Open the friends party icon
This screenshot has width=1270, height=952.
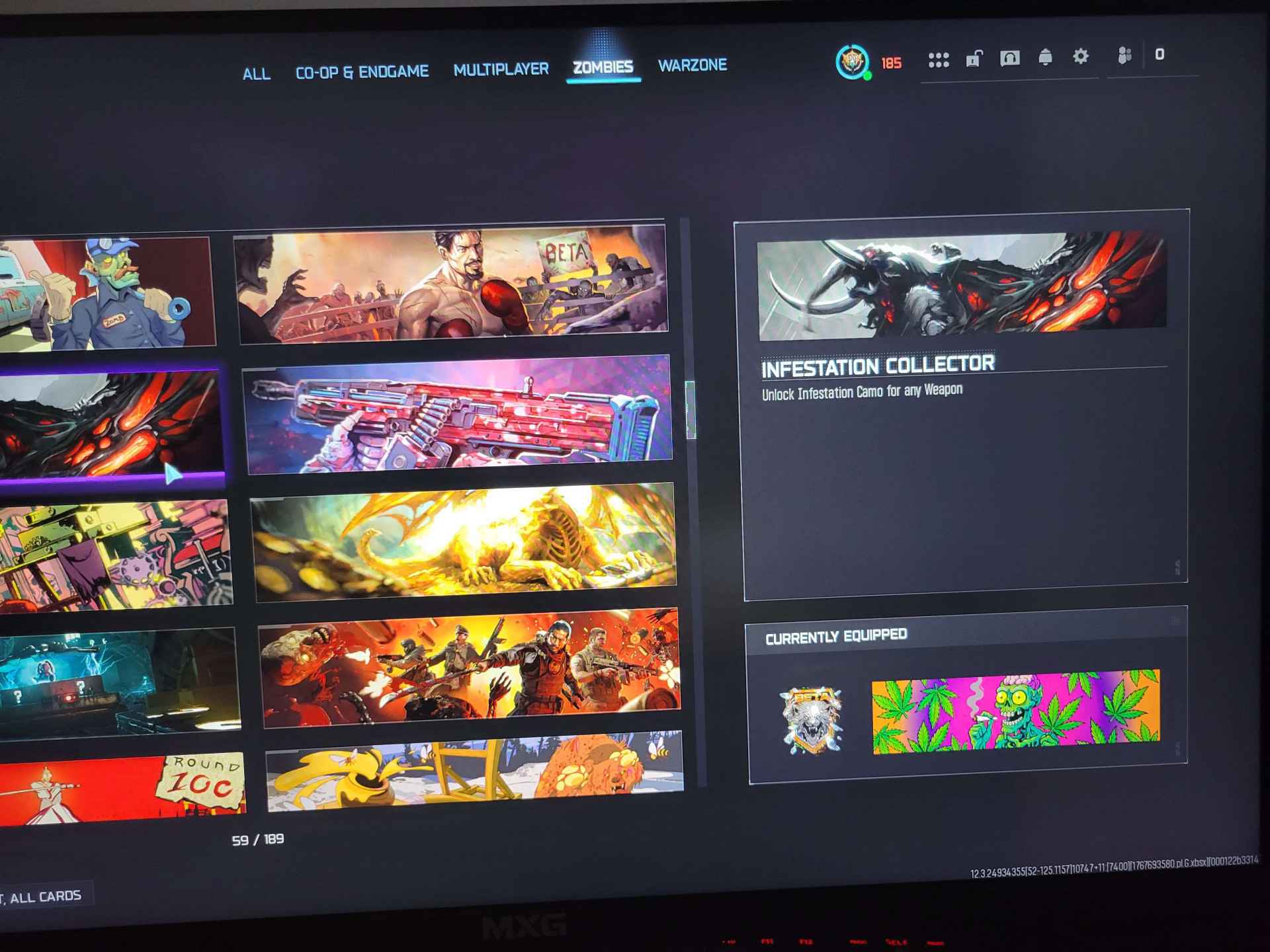pyautogui.click(x=1124, y=55)
